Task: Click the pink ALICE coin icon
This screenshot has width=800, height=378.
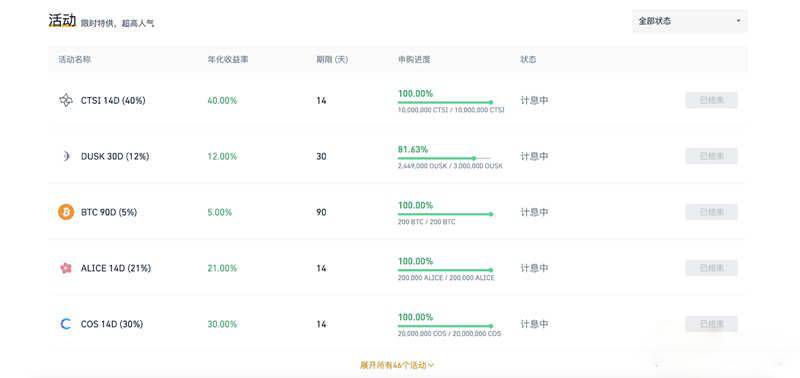Action: (x=66, y=268)
